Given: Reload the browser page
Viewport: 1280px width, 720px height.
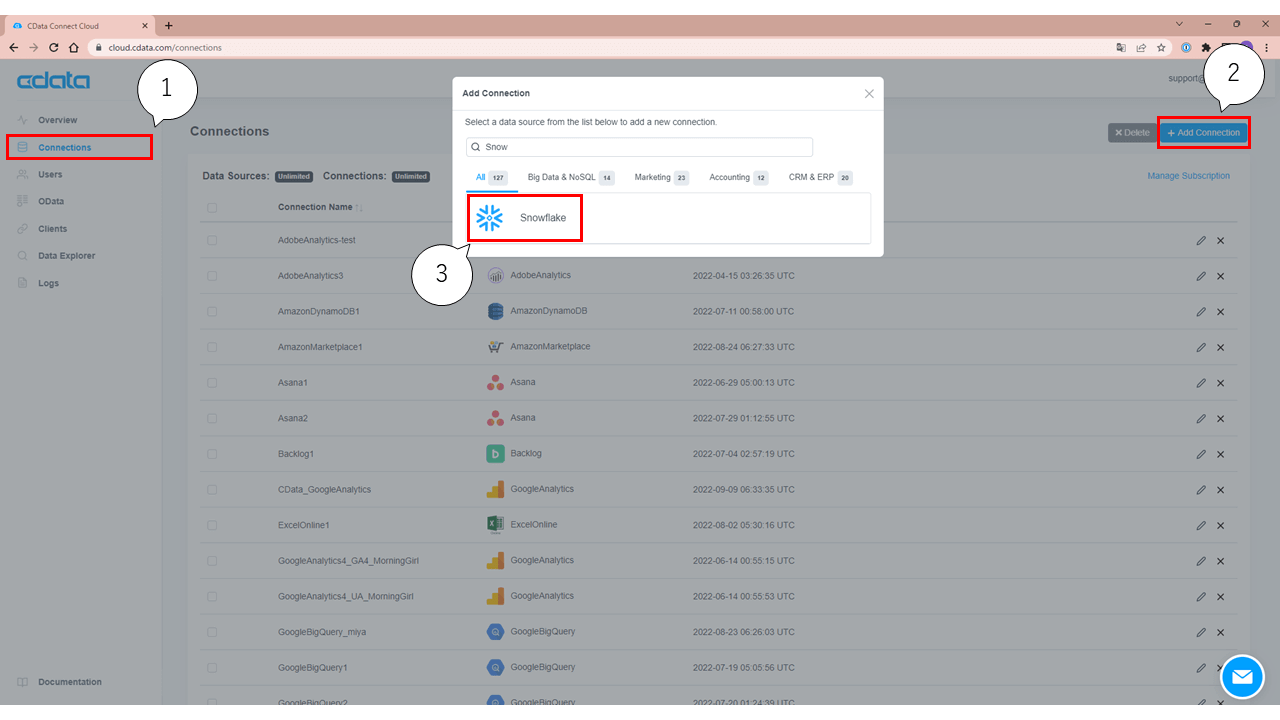Looking at the screenshot, I should coord(54,47).
